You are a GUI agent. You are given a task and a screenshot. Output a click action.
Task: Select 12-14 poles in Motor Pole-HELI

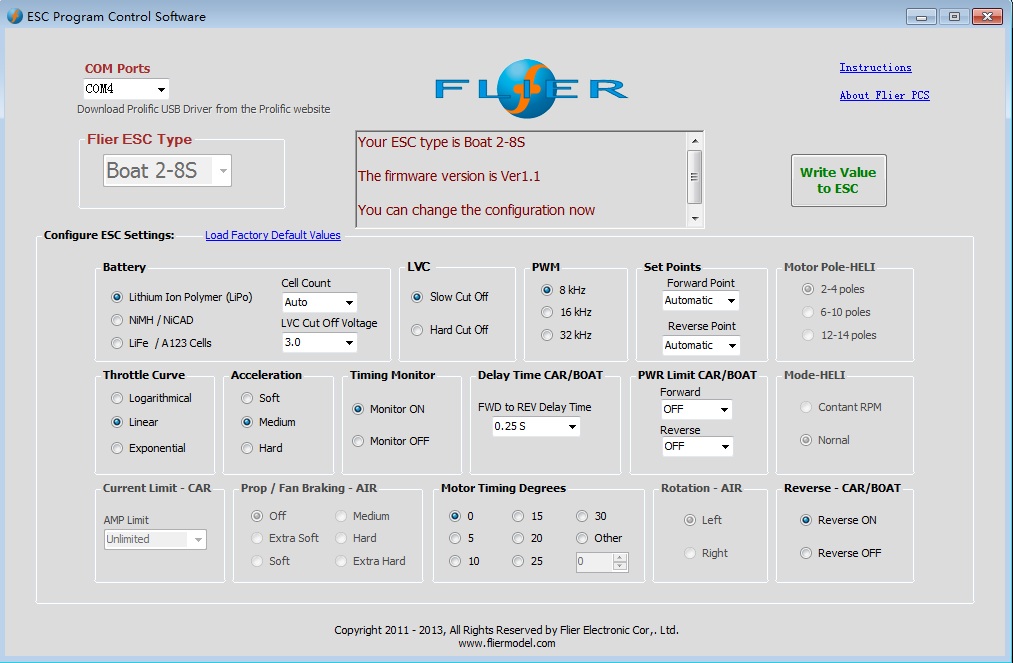839,335
